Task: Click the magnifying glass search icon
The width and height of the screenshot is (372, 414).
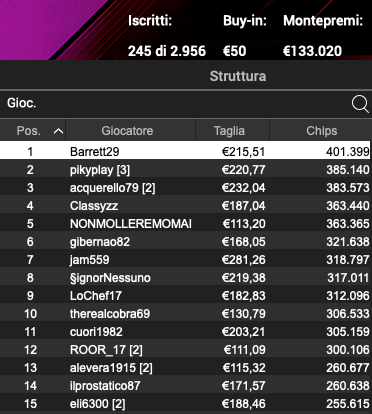Action: click(x=360, y=104)
